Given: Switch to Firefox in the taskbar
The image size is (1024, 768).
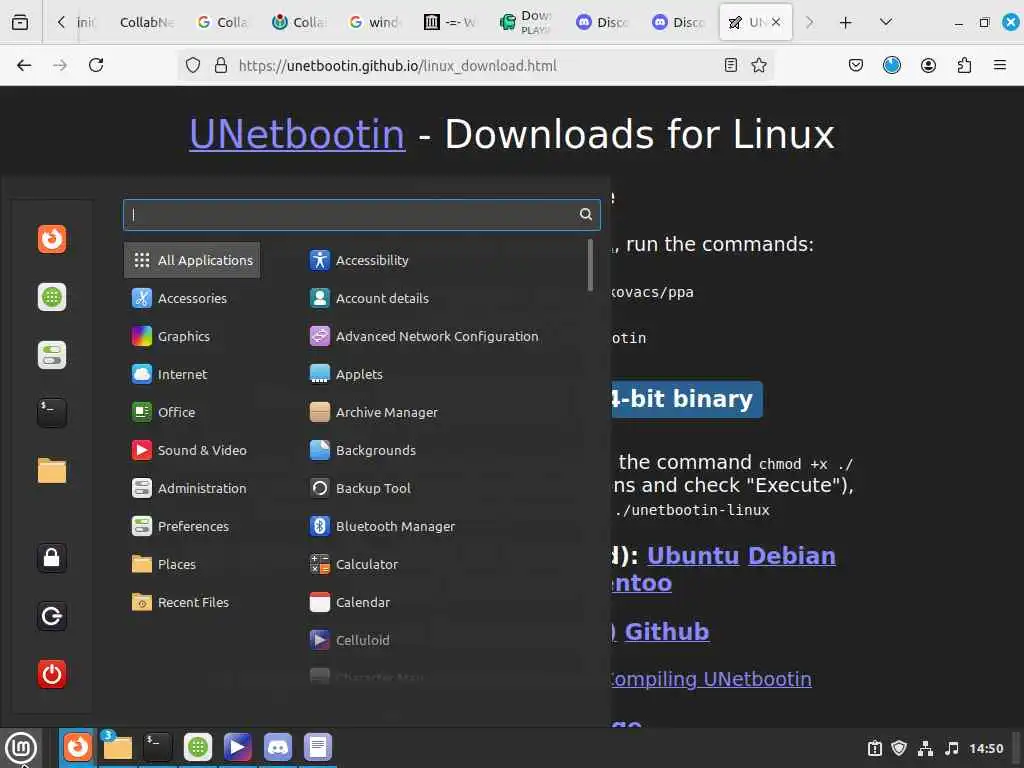Looking at the screenshot, I should pyautogui.click(x=78, y=747).
